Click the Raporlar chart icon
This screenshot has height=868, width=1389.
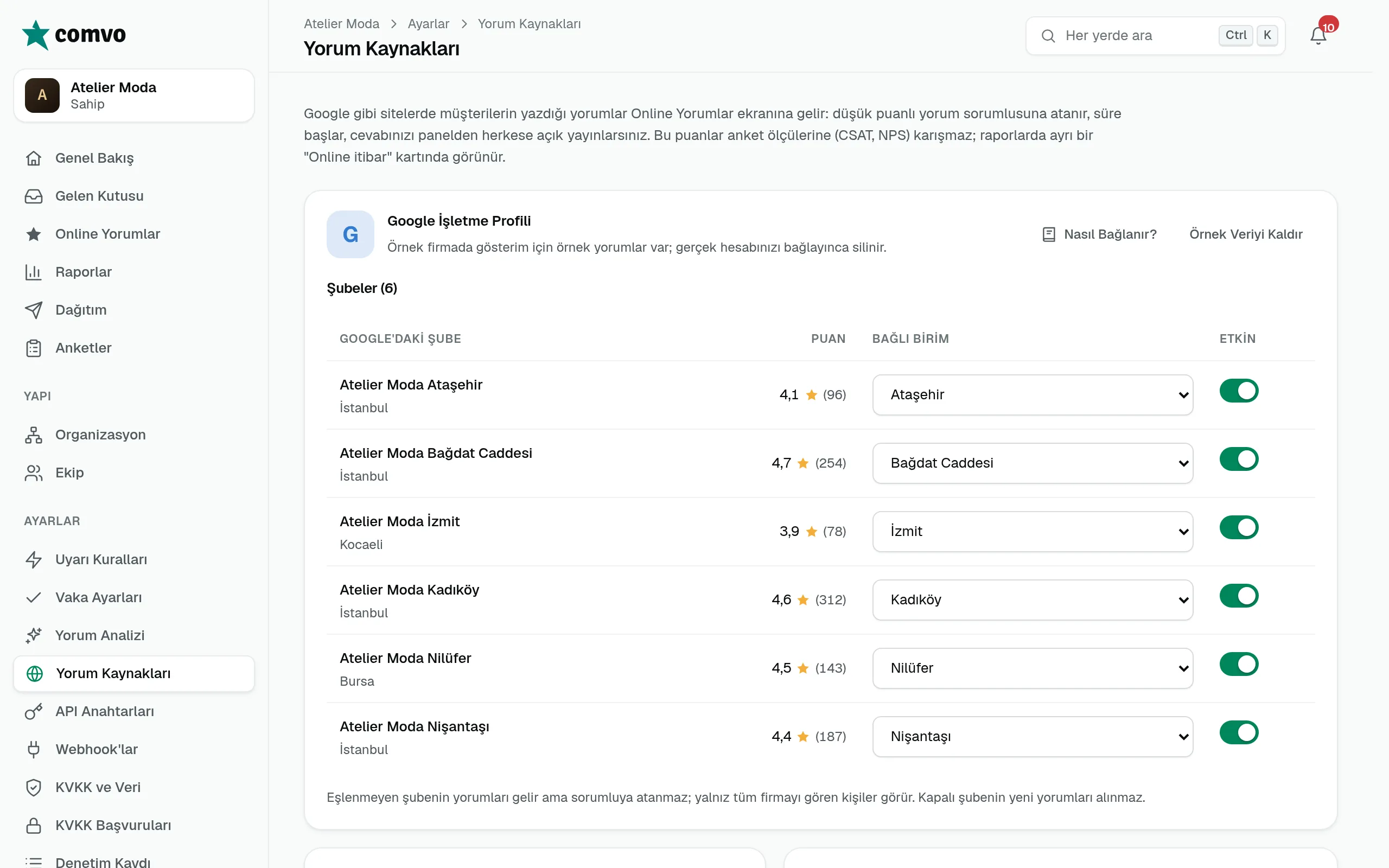pos(33,272)
